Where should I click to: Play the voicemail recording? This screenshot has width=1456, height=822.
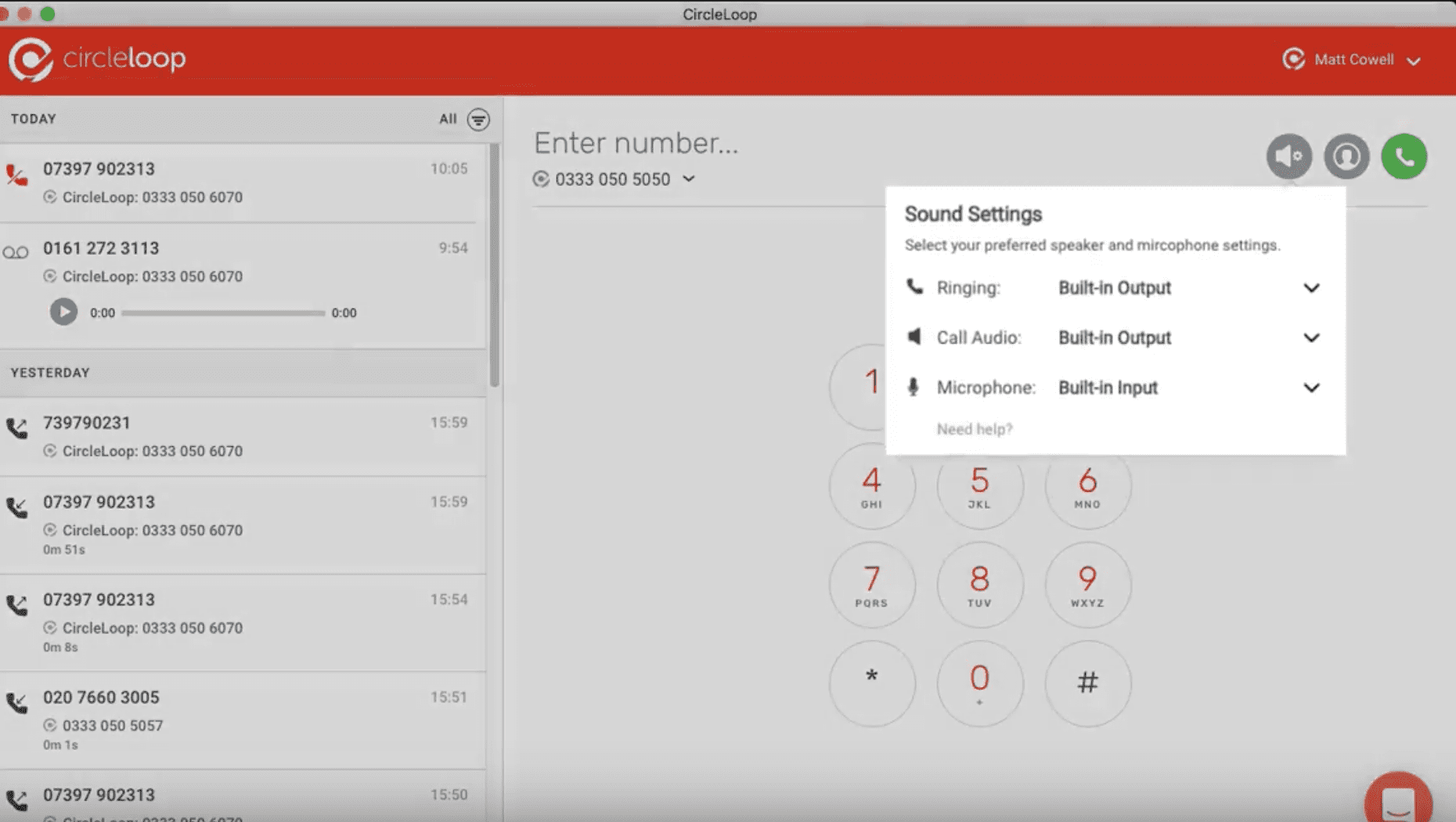tap(63, 312)
